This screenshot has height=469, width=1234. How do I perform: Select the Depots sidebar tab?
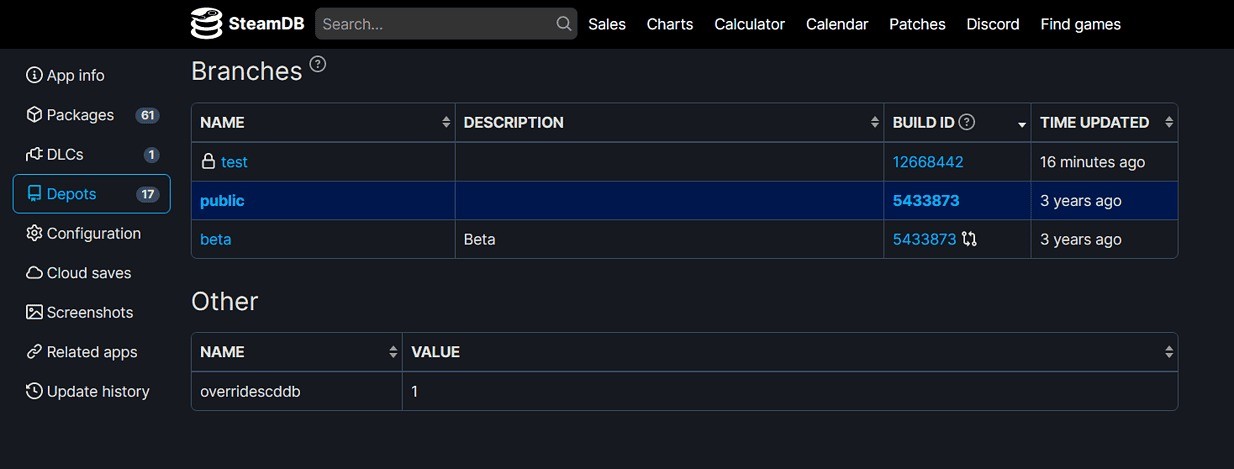[x=92, y=194]
